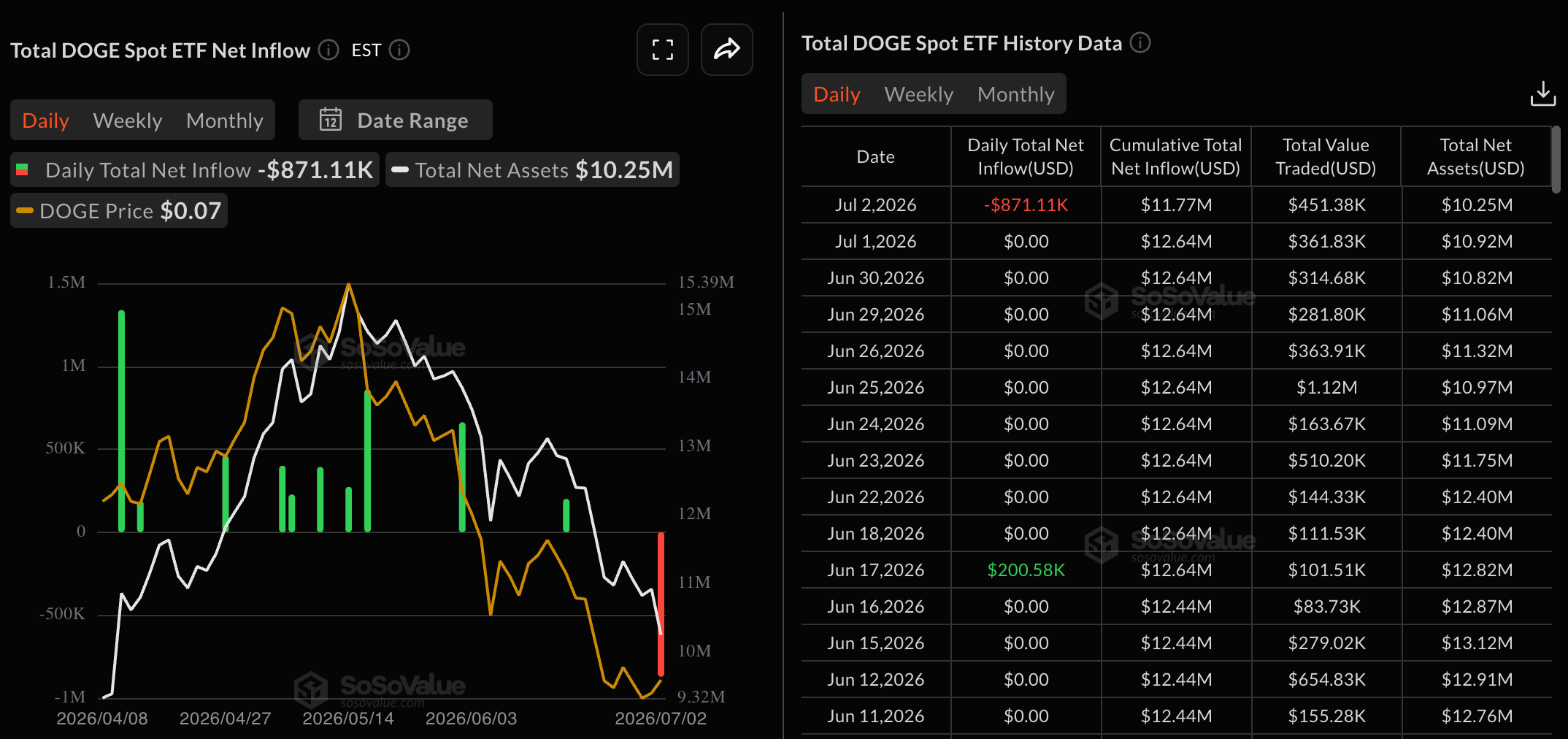
Task: Click Jun 24,2026 row date
Action: [x=875, y=424]
